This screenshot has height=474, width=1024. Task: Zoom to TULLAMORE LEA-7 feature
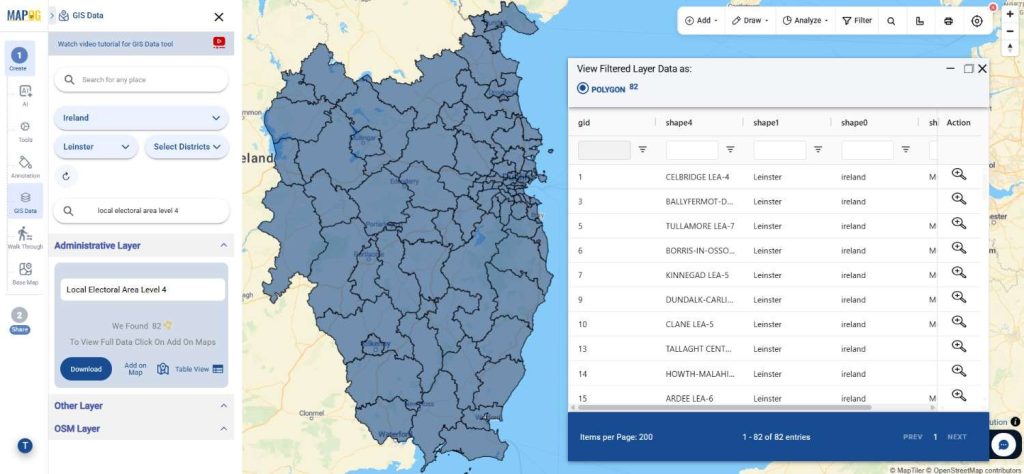[x=958, y=223]
